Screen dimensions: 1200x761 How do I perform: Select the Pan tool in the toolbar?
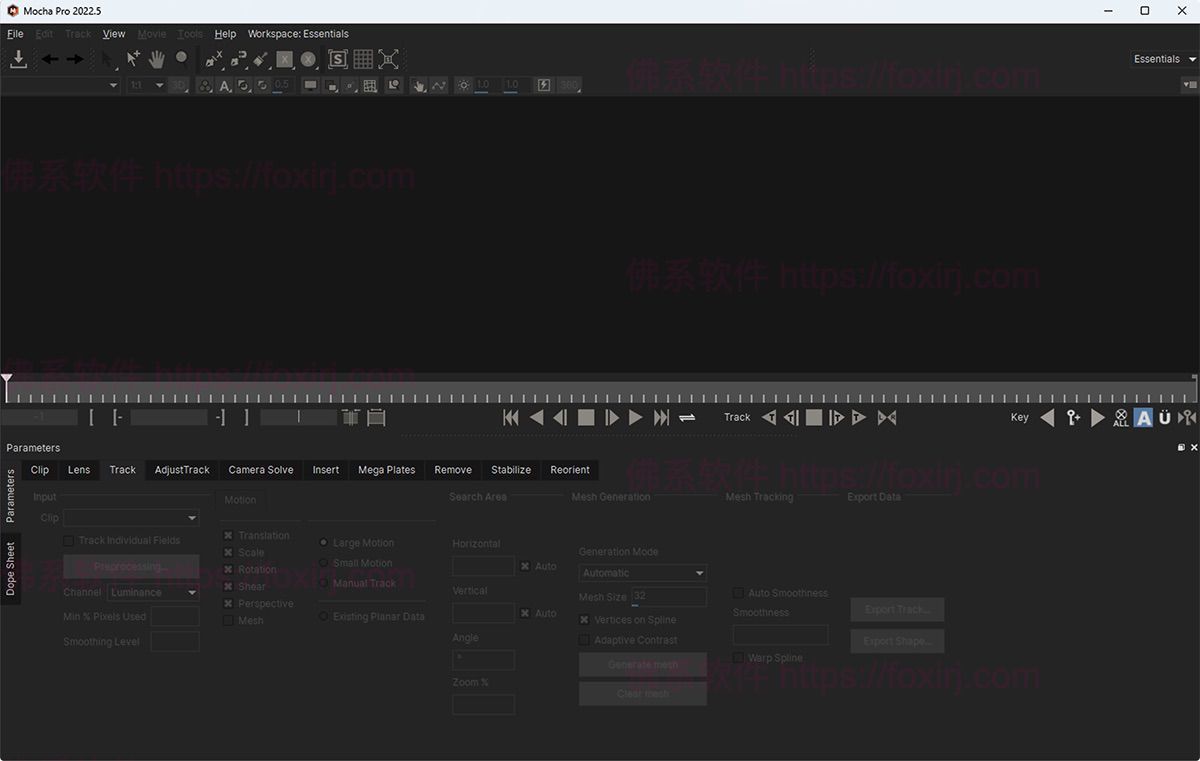pyautogui.click(x=156, y=58)
